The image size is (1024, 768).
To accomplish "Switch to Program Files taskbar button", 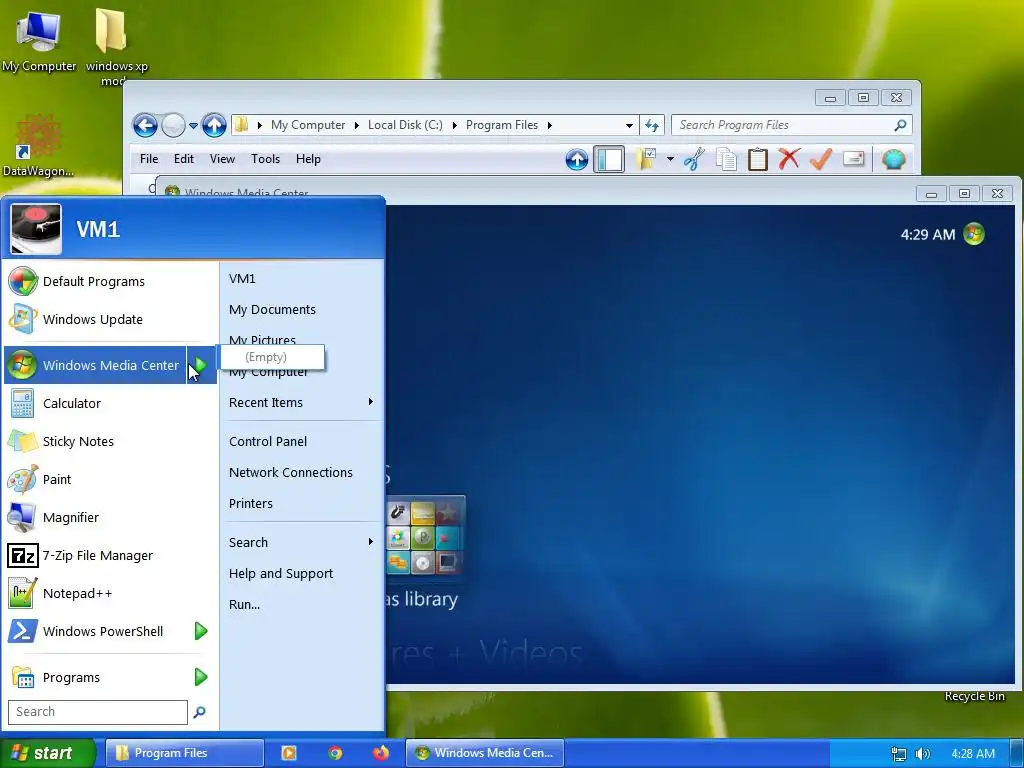I will 185,753.
